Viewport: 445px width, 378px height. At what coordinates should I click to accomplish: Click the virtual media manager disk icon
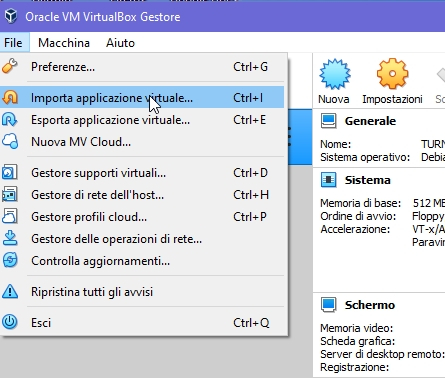(x=10, y=172)
